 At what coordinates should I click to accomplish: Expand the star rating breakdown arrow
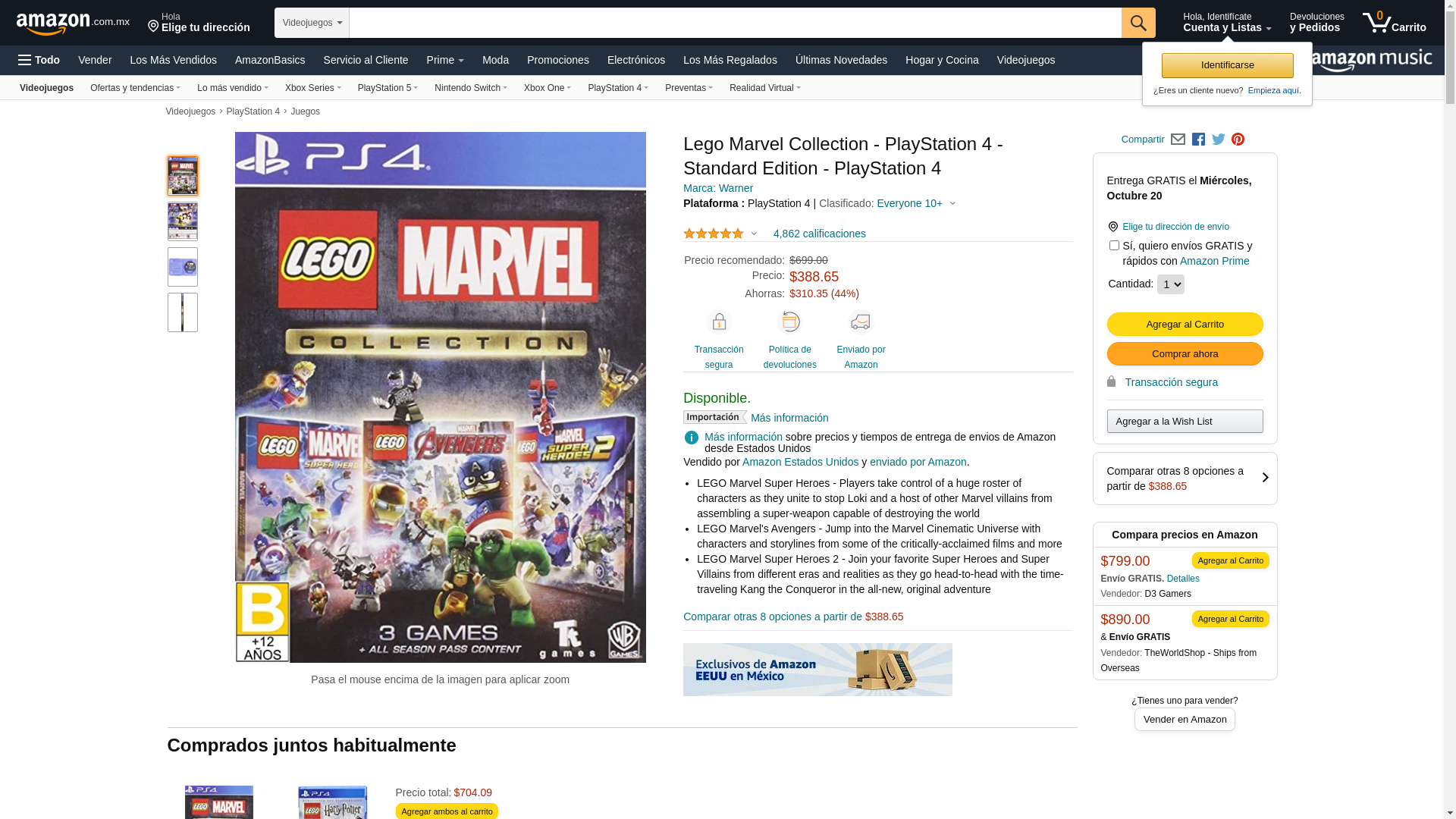point(754,234)
